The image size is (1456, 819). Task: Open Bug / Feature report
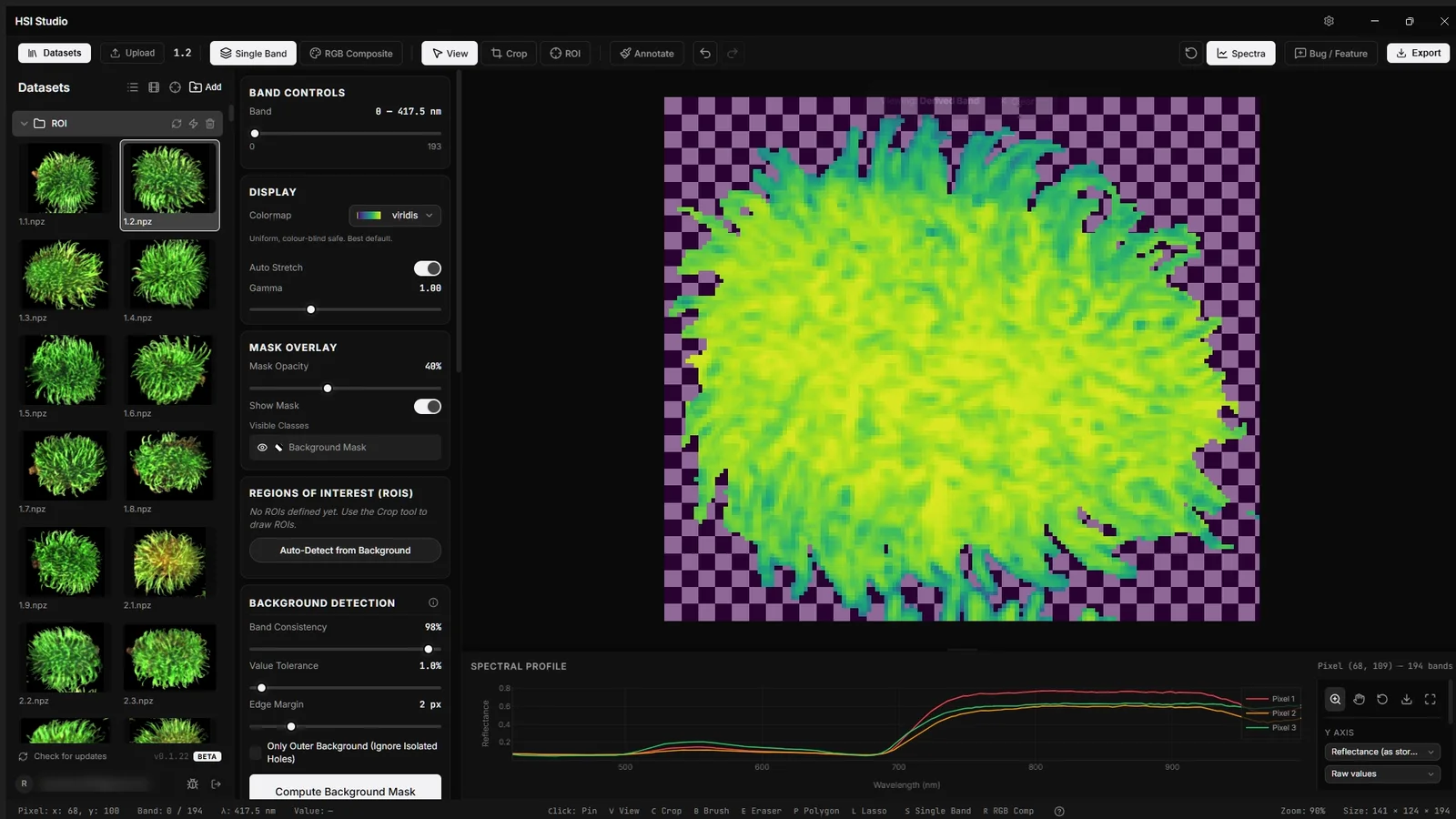click(1330, 53)
